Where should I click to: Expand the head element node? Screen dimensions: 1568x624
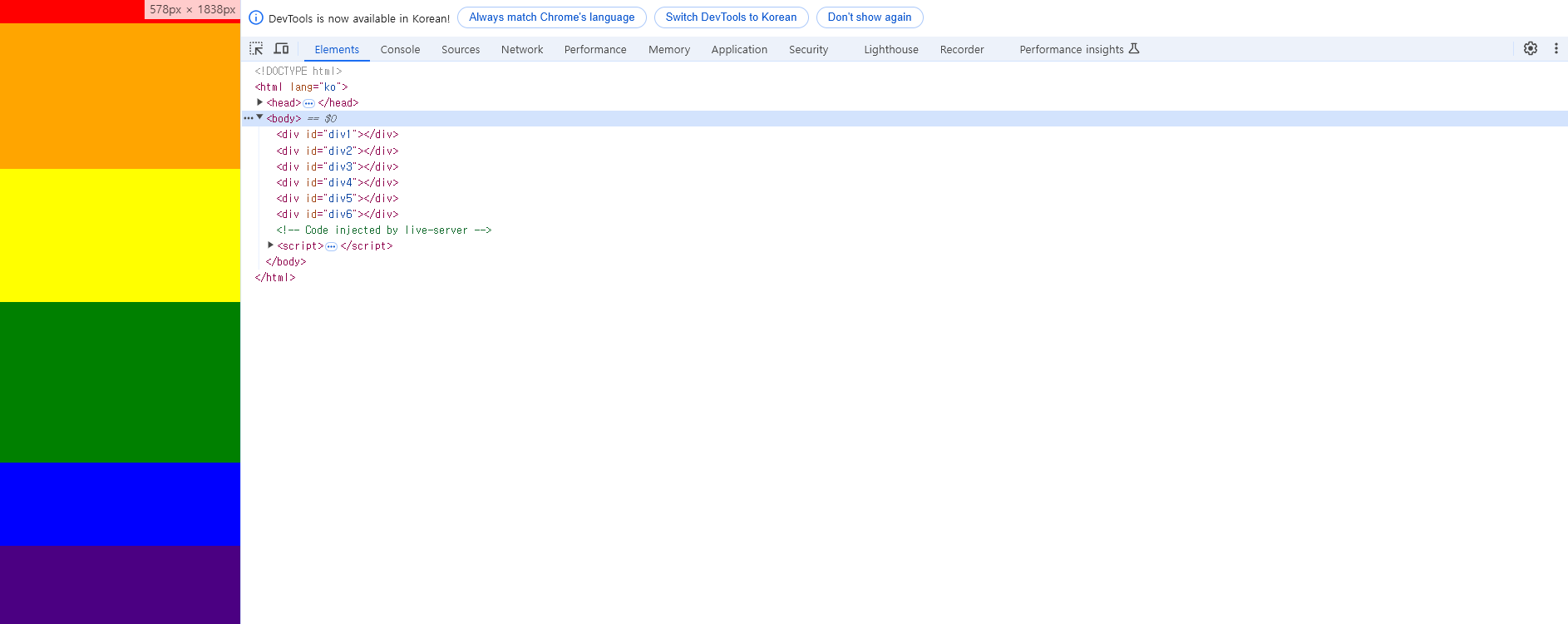(x=260, y=102)
